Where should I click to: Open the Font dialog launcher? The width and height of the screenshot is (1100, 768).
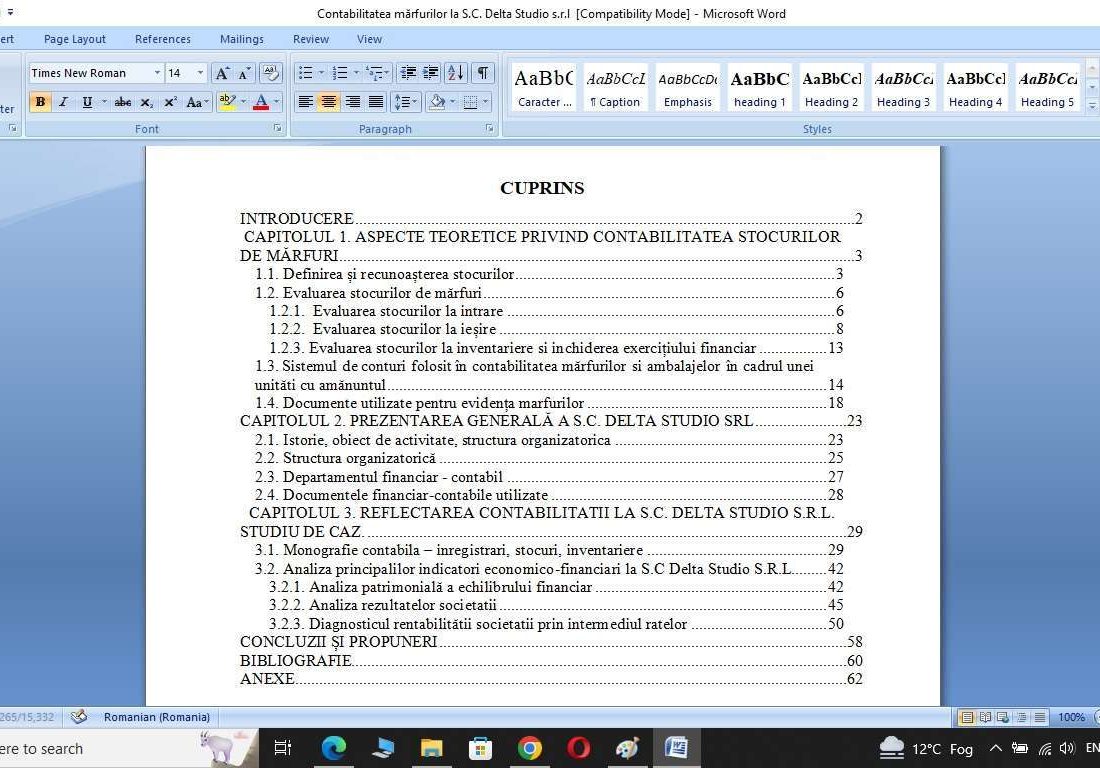coord(278,128)
